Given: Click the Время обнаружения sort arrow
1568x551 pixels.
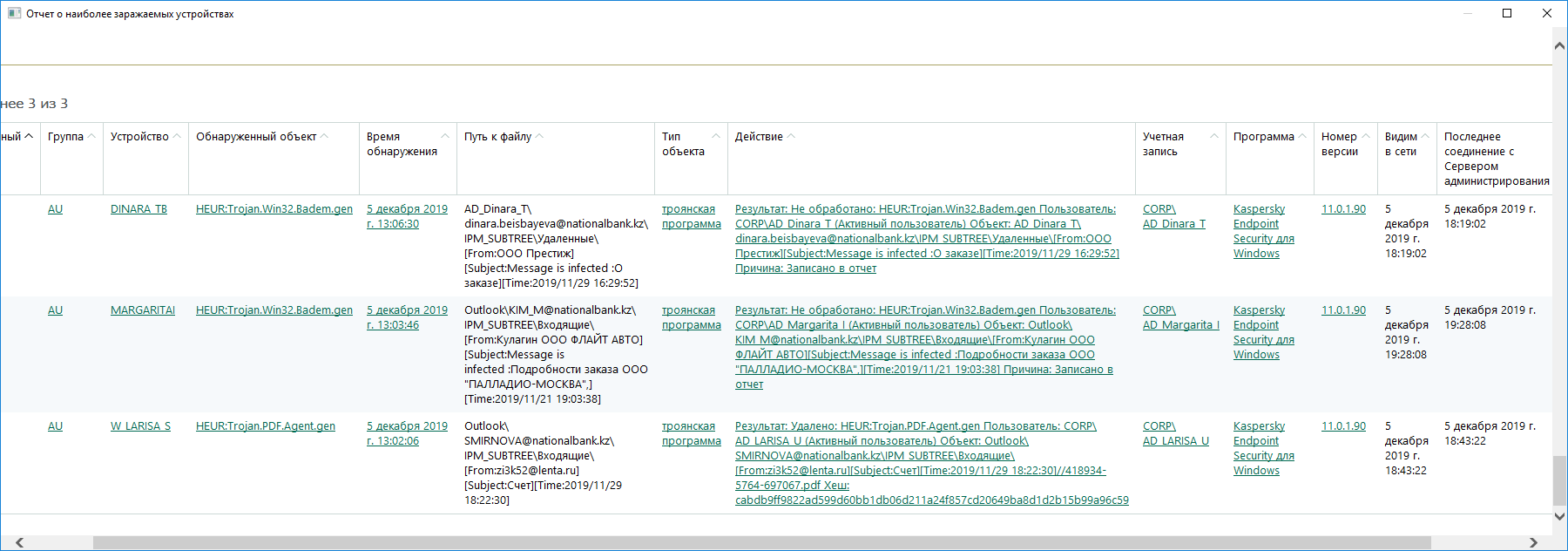Looking at the screenshot, I should 445,136.
